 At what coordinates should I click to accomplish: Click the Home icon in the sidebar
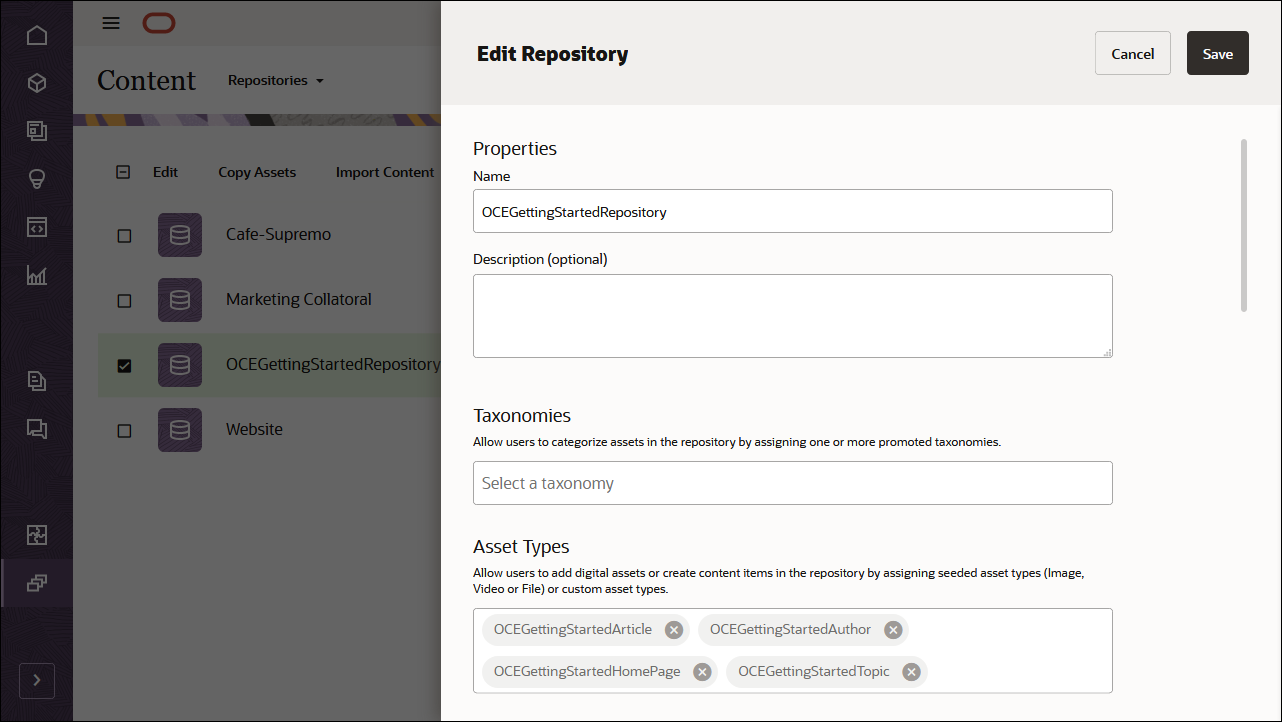click(x=37, y=35)
